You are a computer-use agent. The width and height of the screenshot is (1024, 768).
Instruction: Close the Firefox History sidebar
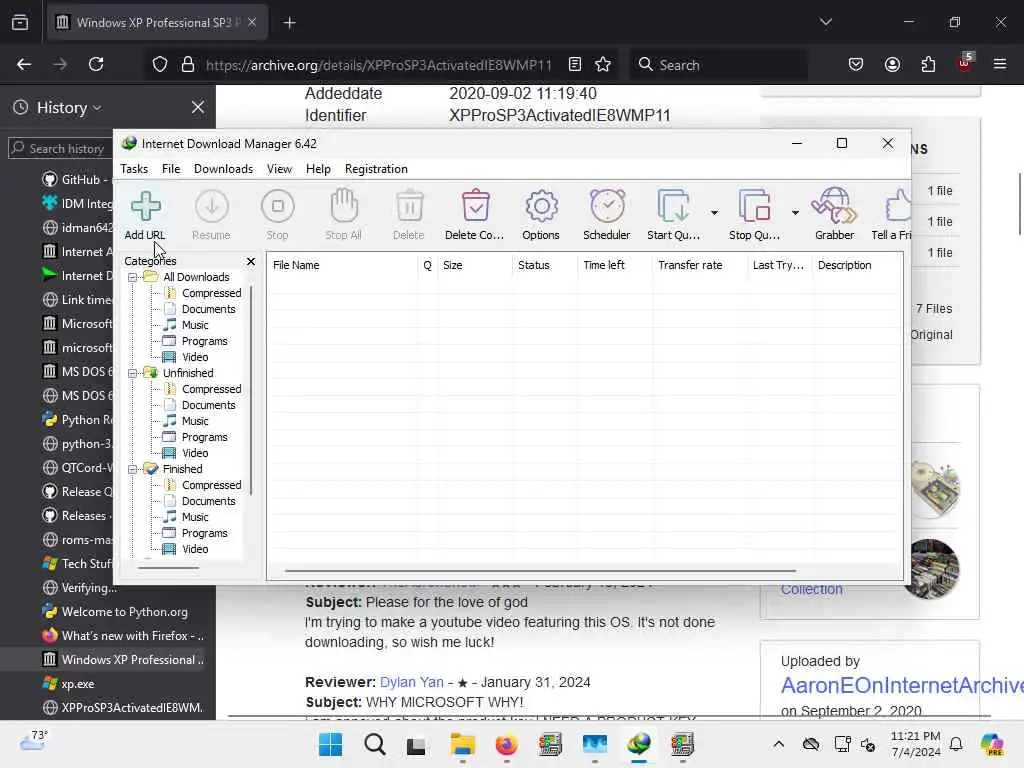[x=198, y=107]
